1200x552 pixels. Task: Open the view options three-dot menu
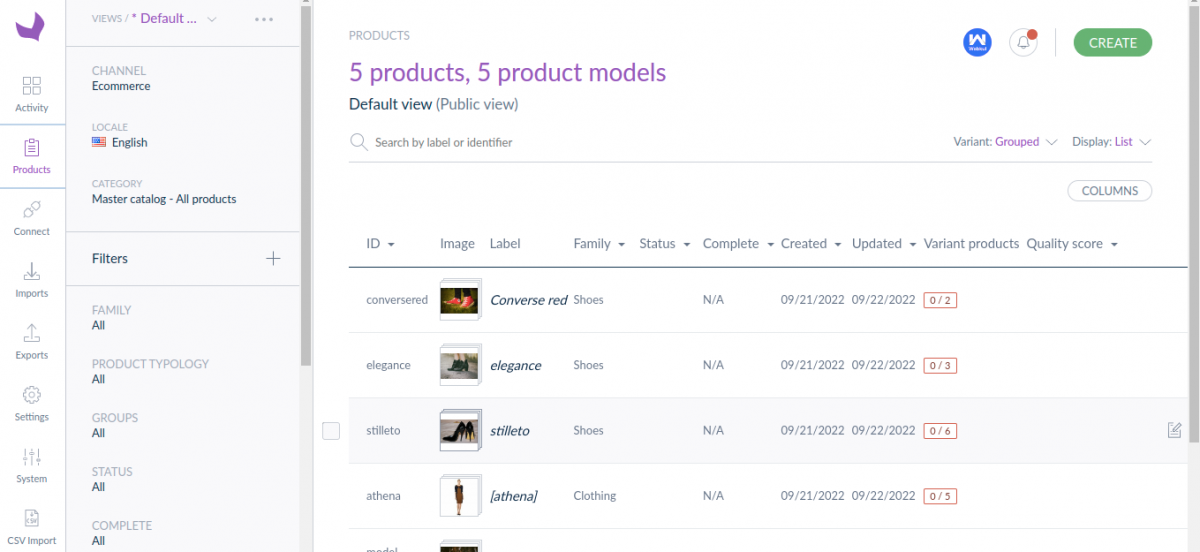click(264, 19)
